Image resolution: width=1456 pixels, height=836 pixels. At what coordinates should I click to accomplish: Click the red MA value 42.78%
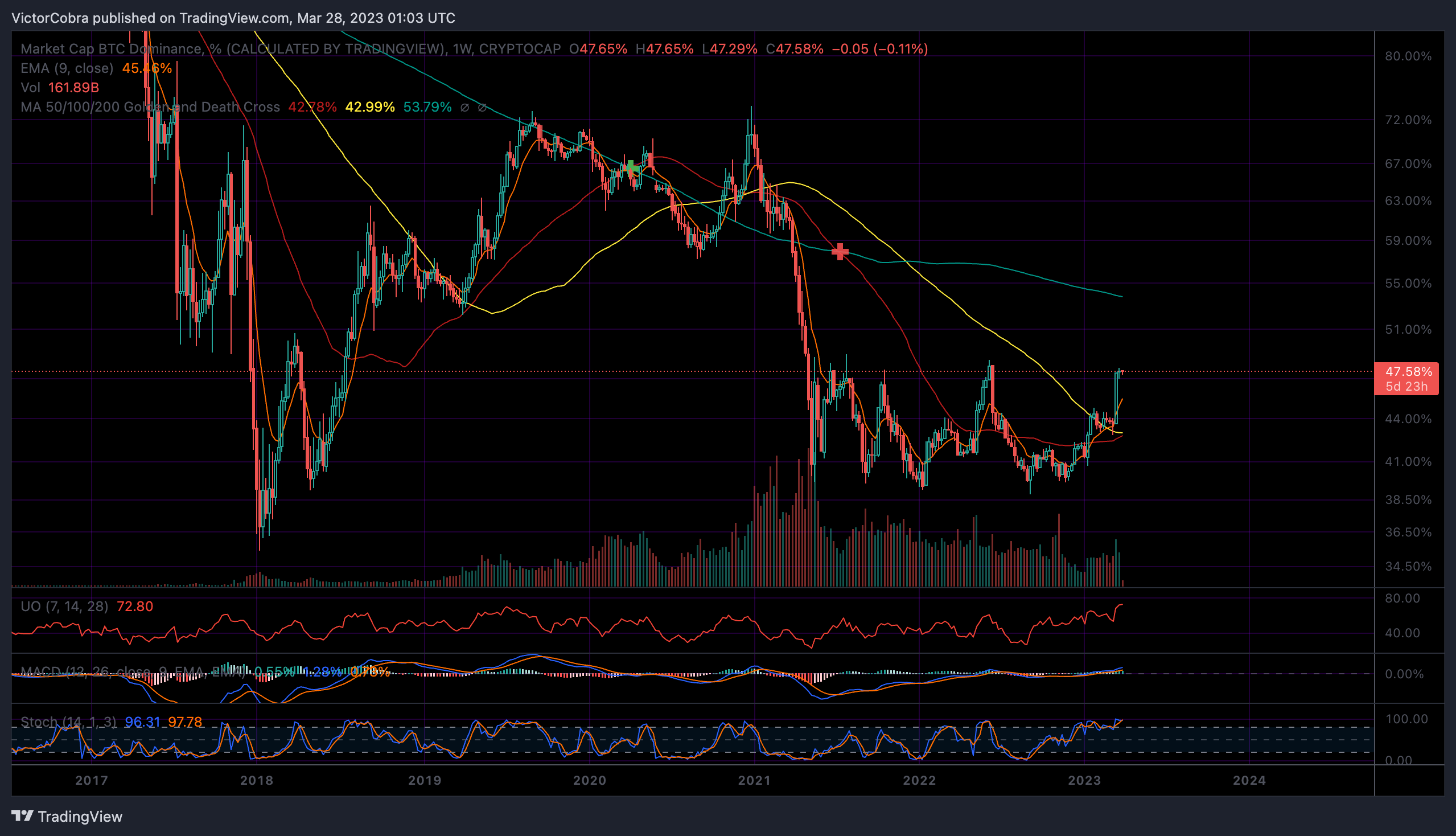(x=312, y=108)
